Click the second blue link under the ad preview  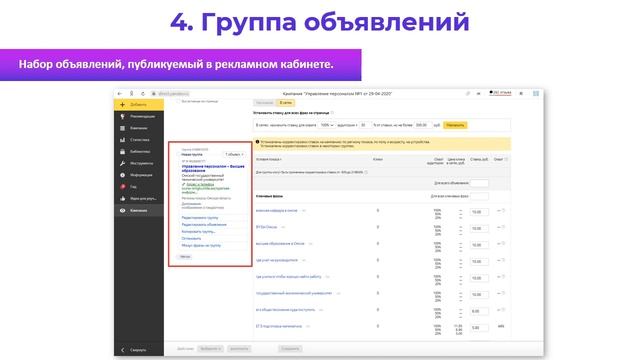204,225
